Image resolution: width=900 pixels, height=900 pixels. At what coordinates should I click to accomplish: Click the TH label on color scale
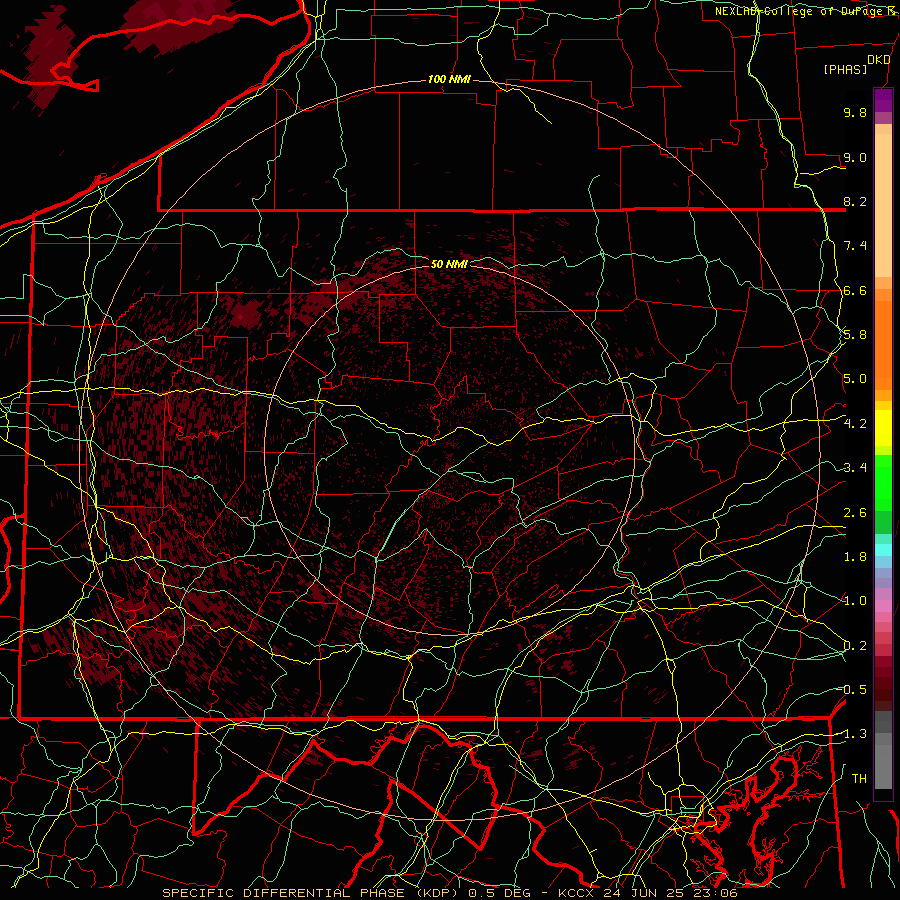pyautogui.click(x=859, y=779)
